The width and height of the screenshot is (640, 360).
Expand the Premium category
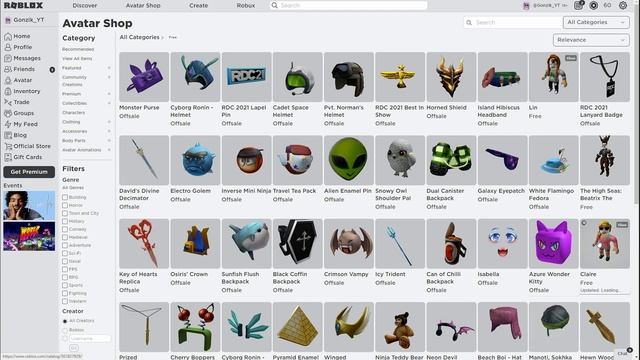point(109,94)
